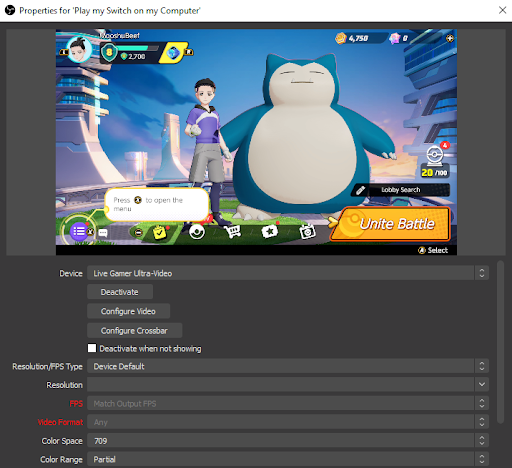Viewport: 512px width, 468px height.
Task: Click the minus button icon in bottom bar
Action: pyautogui.click(x=139, y=232)
